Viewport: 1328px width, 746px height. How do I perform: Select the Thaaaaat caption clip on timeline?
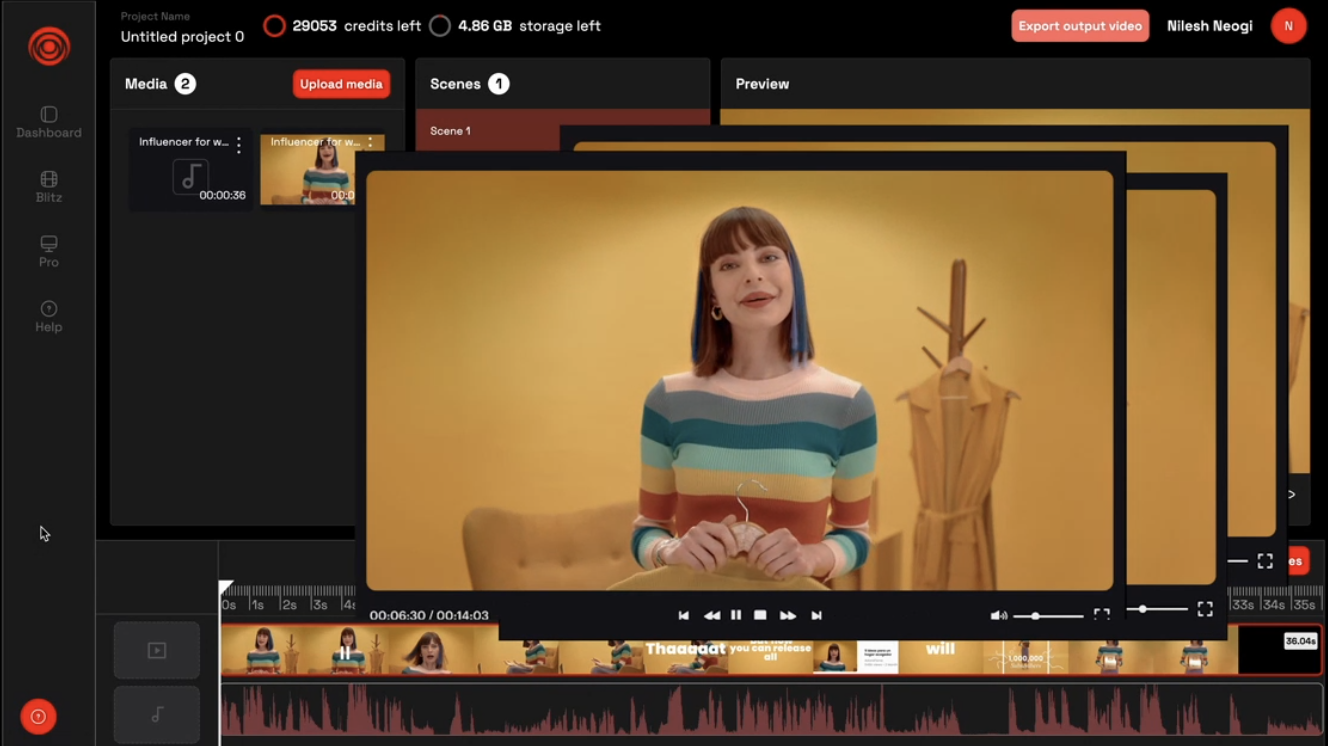[685, 649]
